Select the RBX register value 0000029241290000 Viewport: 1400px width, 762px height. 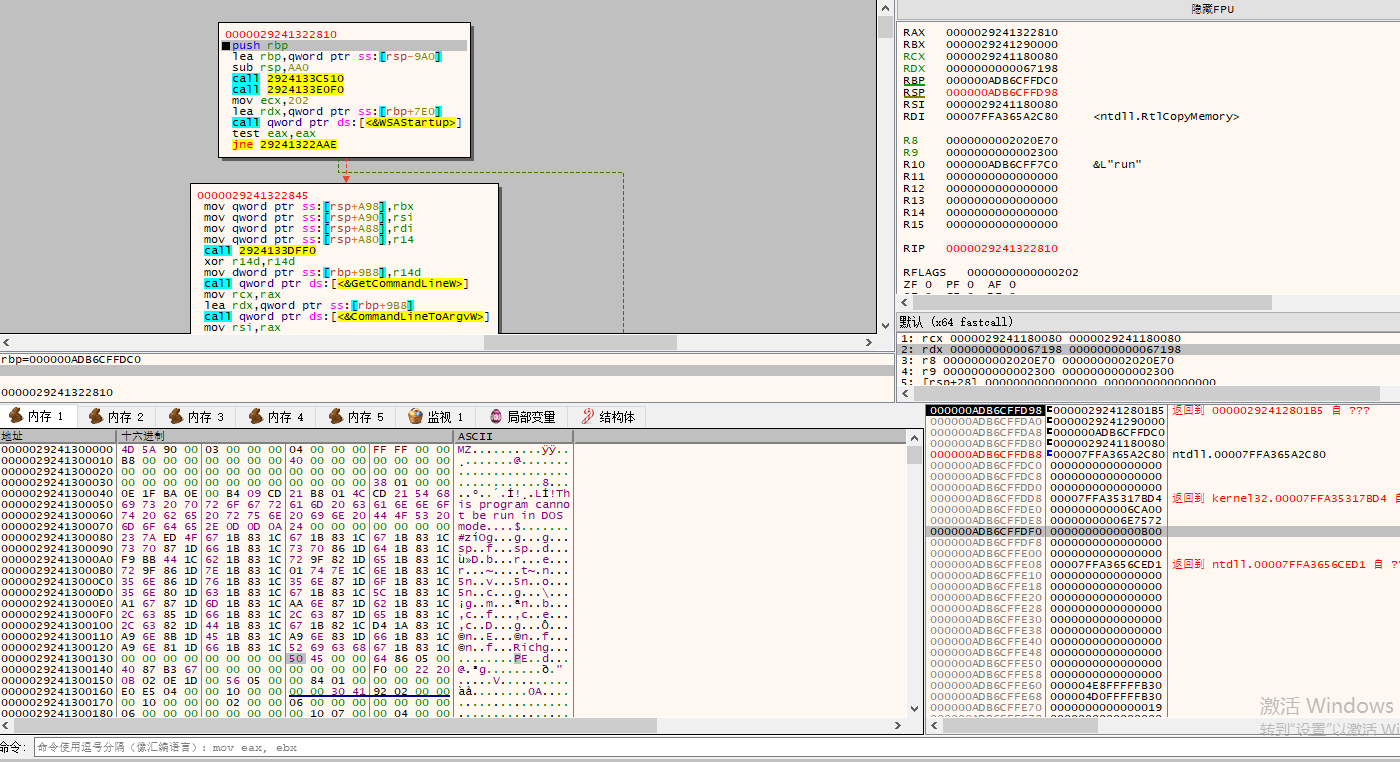[1002, 45]
